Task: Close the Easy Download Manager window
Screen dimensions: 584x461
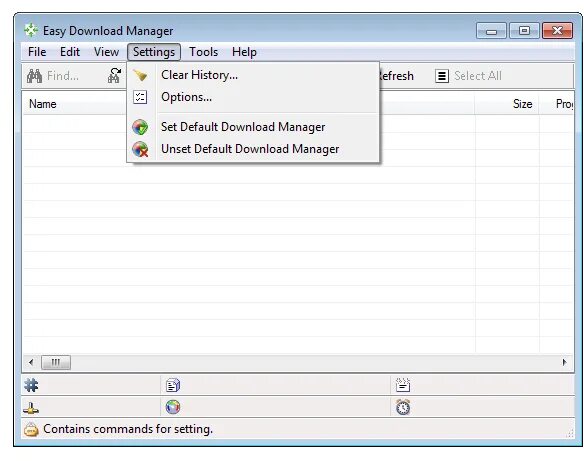Action: [557, 31]
